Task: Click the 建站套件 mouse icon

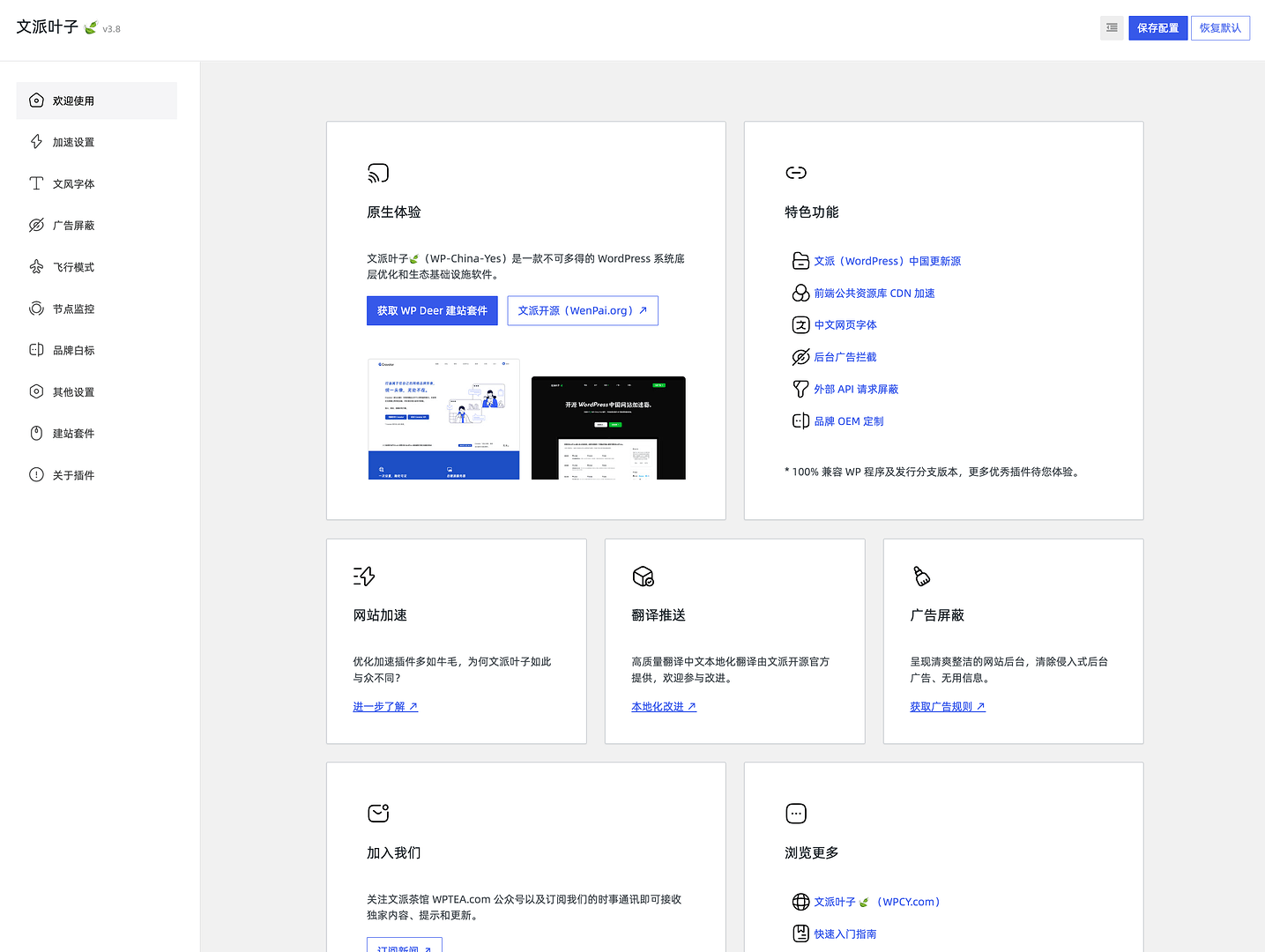Action: click(36, 434)
